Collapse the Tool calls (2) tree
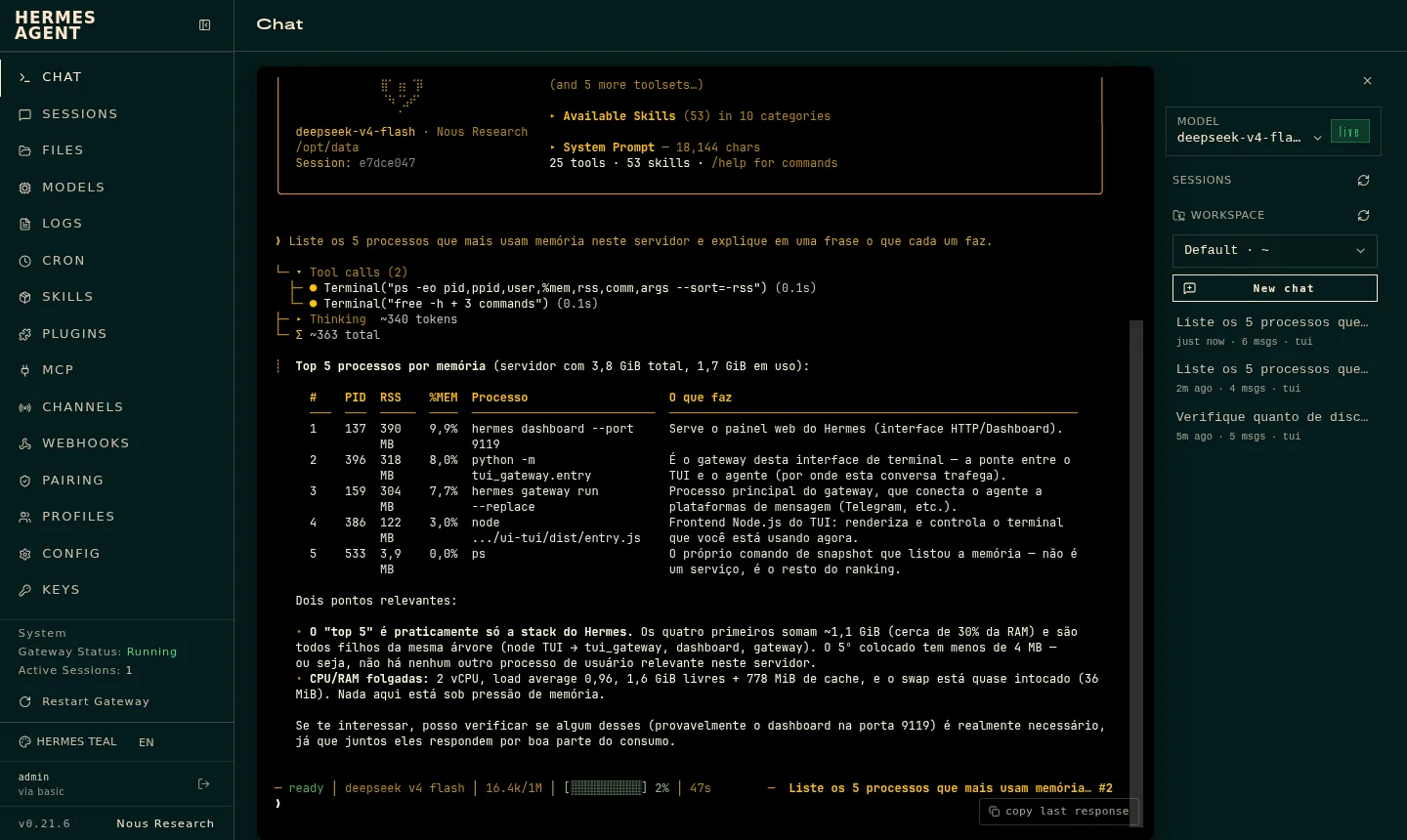 352,273
